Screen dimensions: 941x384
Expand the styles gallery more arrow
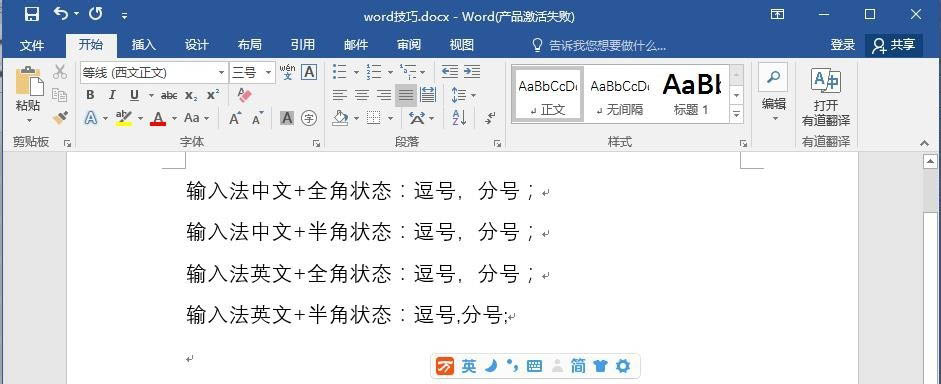coord(736,113)
